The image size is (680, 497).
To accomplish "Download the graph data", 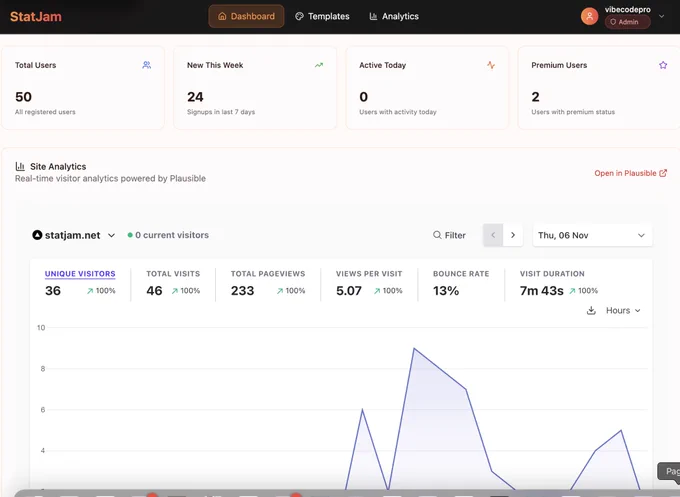I will (x=591, y=311).
